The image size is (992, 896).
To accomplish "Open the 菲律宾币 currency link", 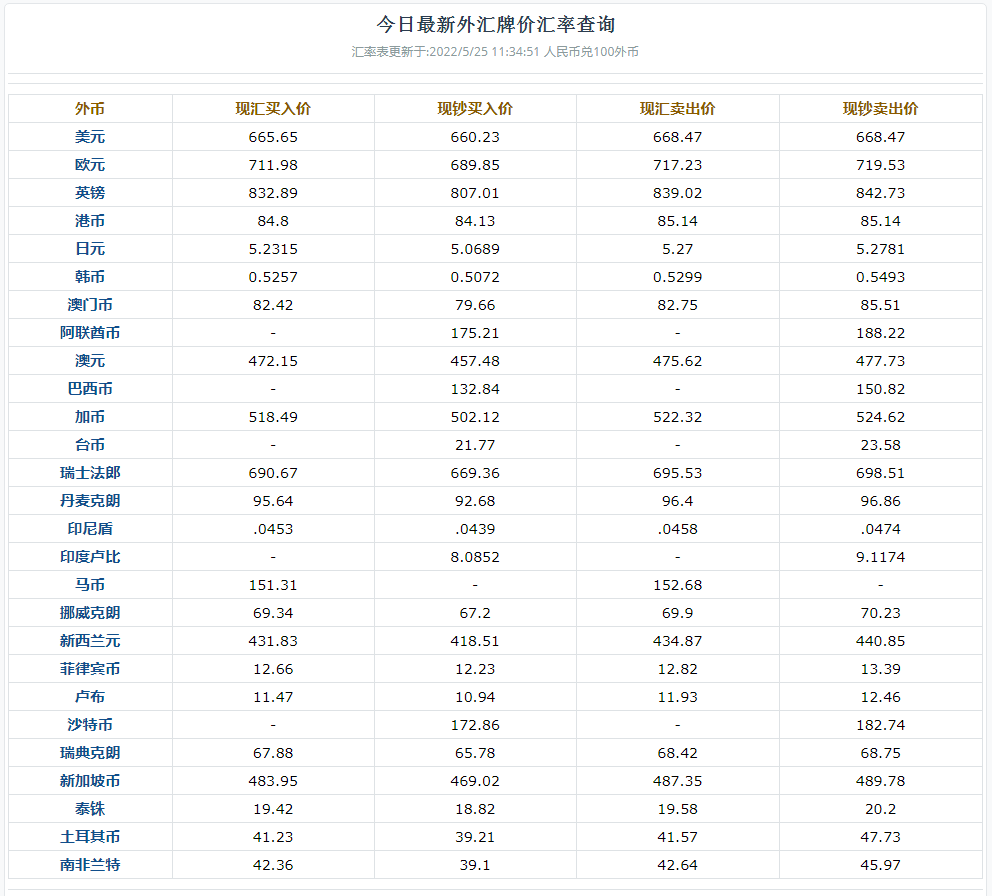I will pyautogui.click(x=90, y=669).
